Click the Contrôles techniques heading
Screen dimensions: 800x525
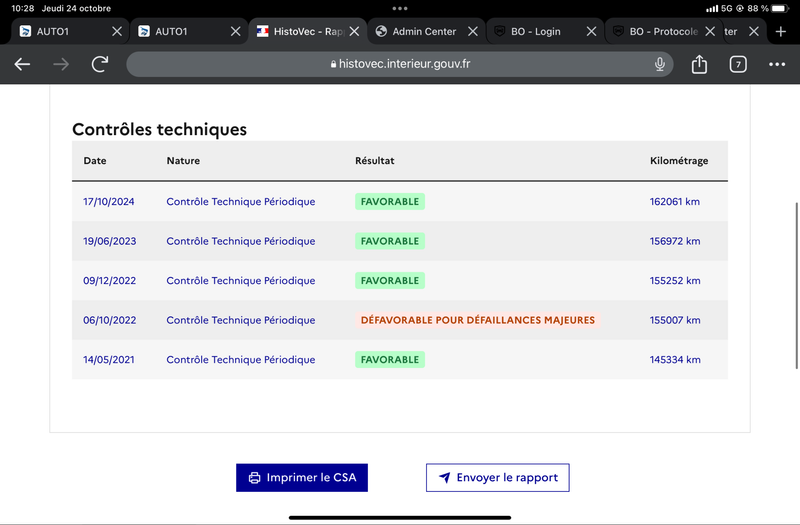[x=159, y=129]
